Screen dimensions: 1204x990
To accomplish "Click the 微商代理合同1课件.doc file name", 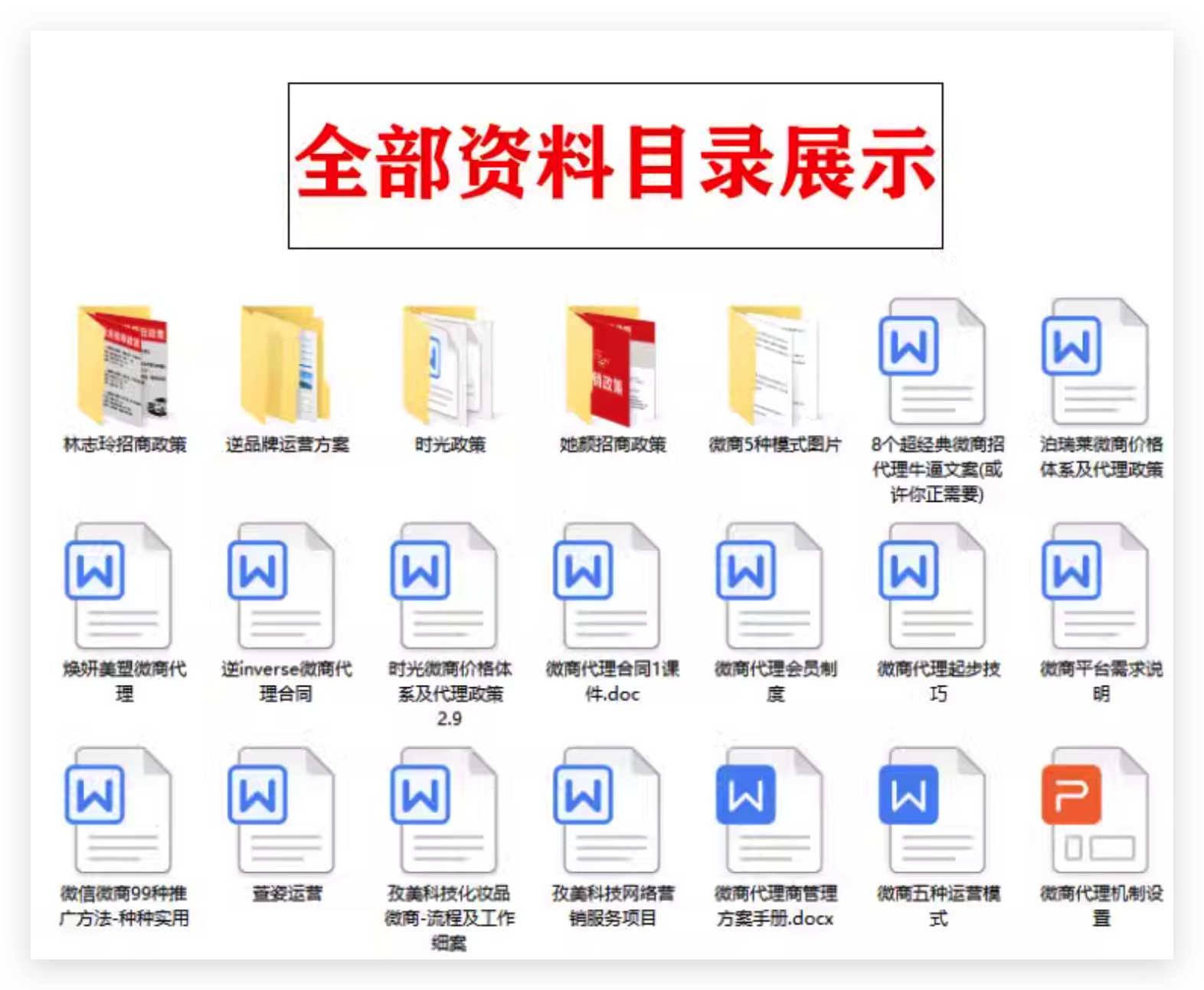I will 613,681.
